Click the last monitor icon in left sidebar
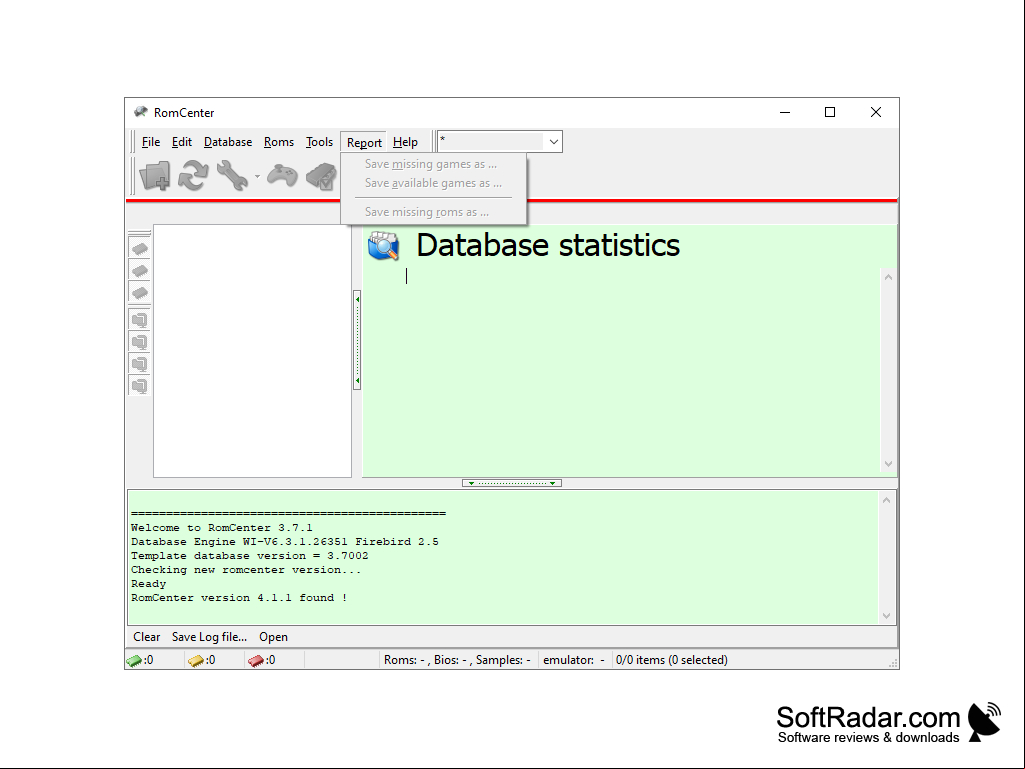The height and width of the screenshot is (769, 1025). (x=139, y=386)
